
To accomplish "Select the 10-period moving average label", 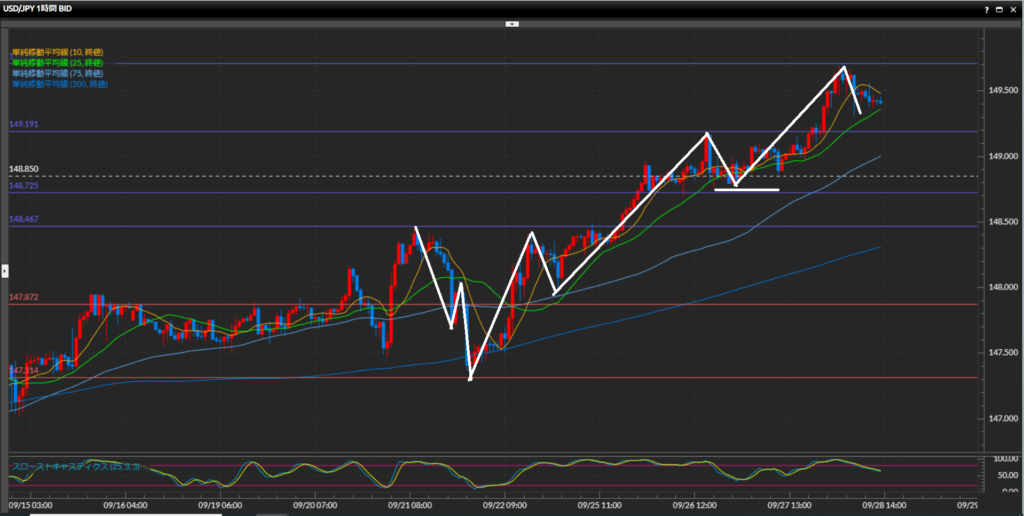I will pyautogui.click(x=57, y=52).
